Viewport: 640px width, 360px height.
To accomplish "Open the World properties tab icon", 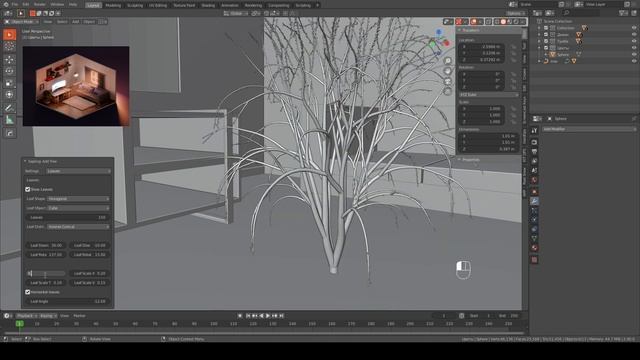I will 534,180.
